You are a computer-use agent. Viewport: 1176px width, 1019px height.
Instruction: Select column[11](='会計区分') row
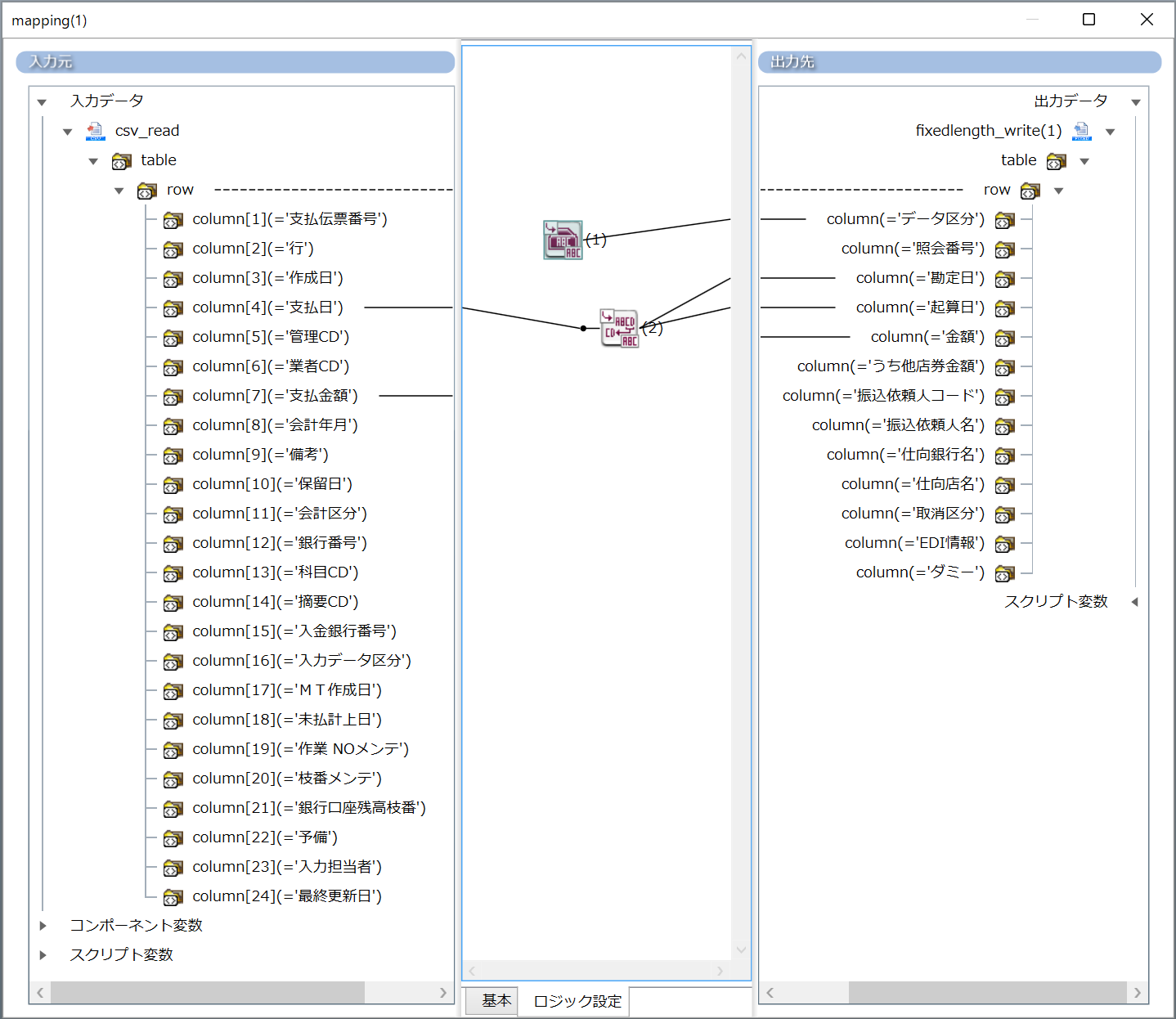click(x=280, y=514)
